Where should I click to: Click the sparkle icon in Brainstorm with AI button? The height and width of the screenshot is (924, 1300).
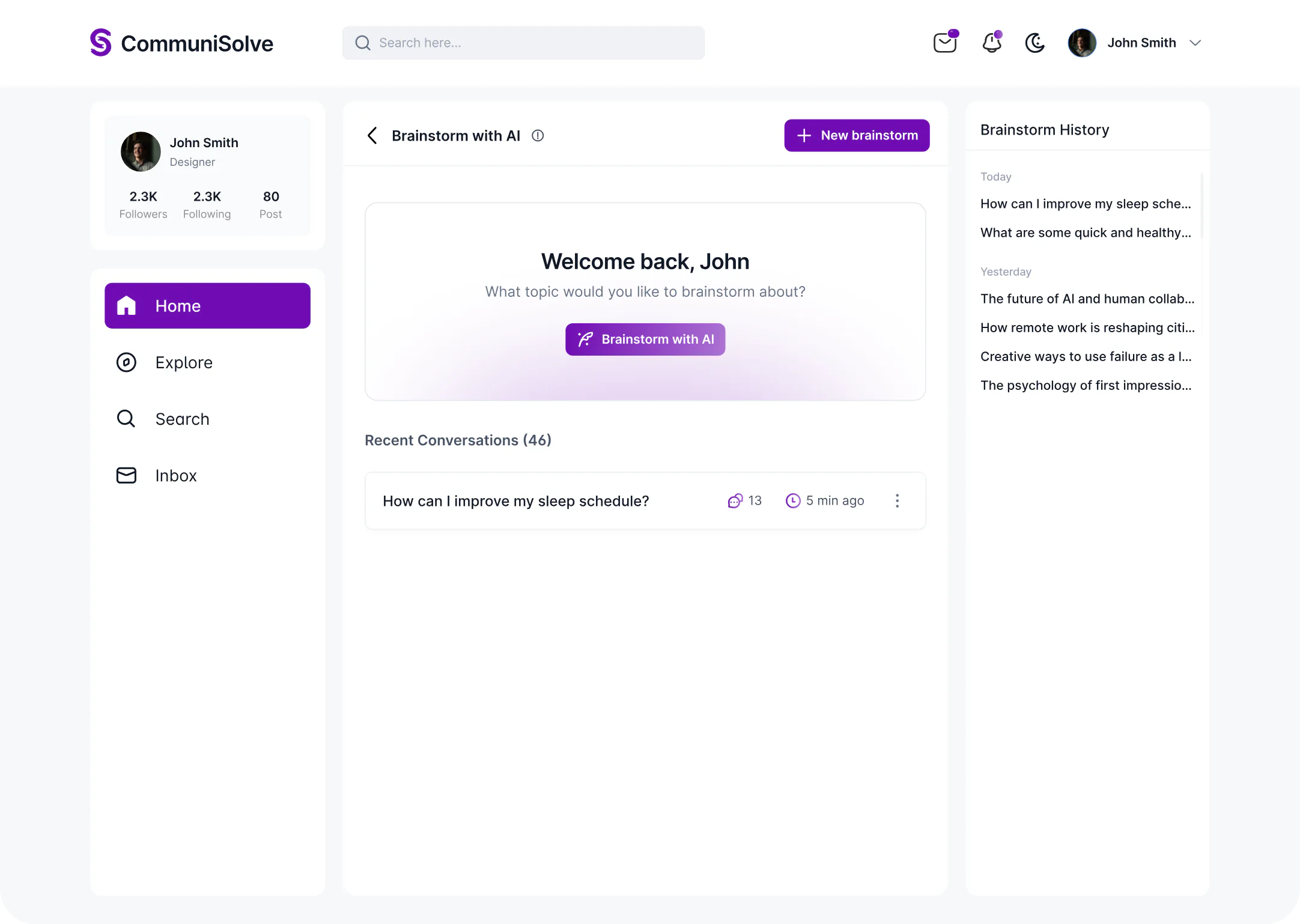(x=585, y=339)
